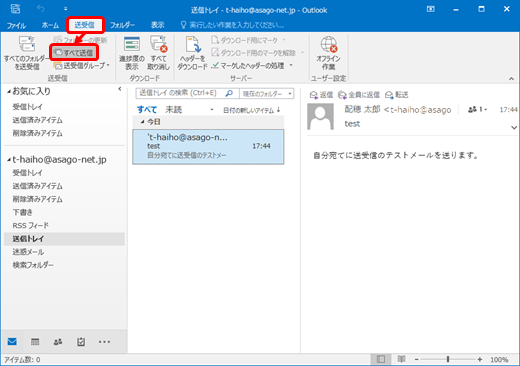Click ダウンロード用のマークを解除 item
Viewport: 520px width, 366px height.
click(257, 53)
